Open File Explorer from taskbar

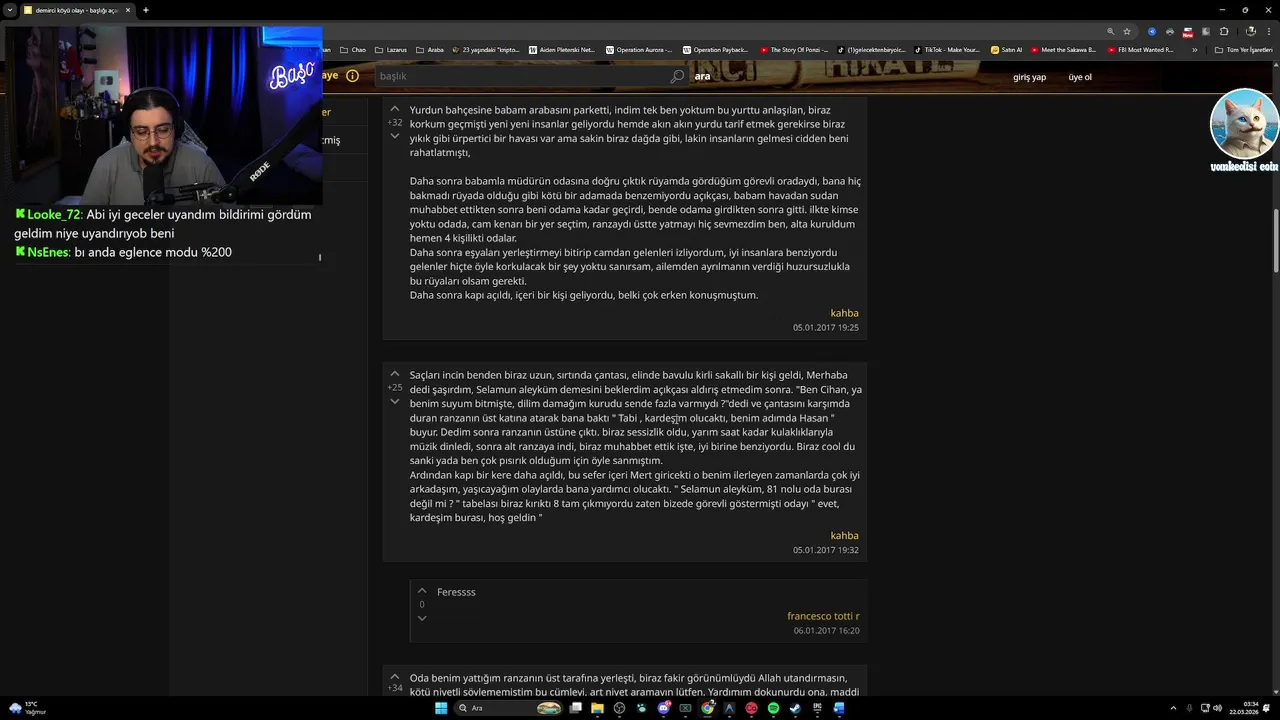[597, 708]
